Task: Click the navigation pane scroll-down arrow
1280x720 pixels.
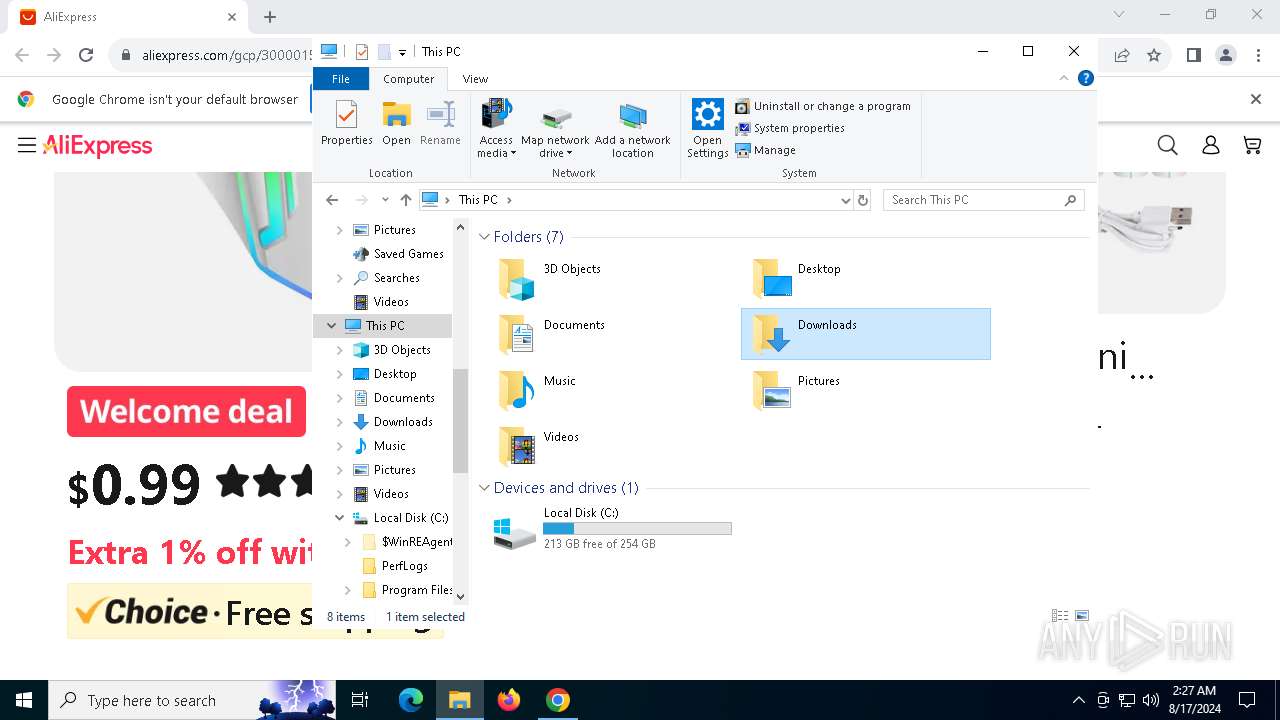Action: pos(461,596)
